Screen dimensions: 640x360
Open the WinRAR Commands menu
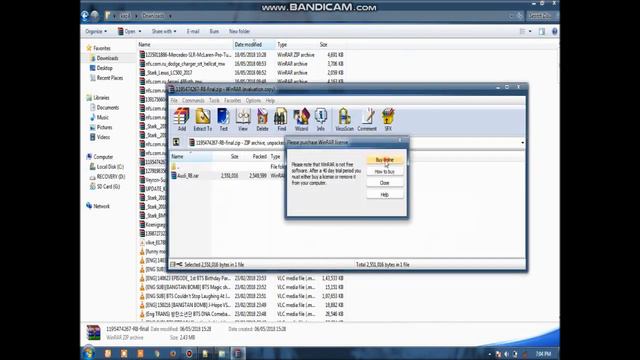(x=193, y=100)
